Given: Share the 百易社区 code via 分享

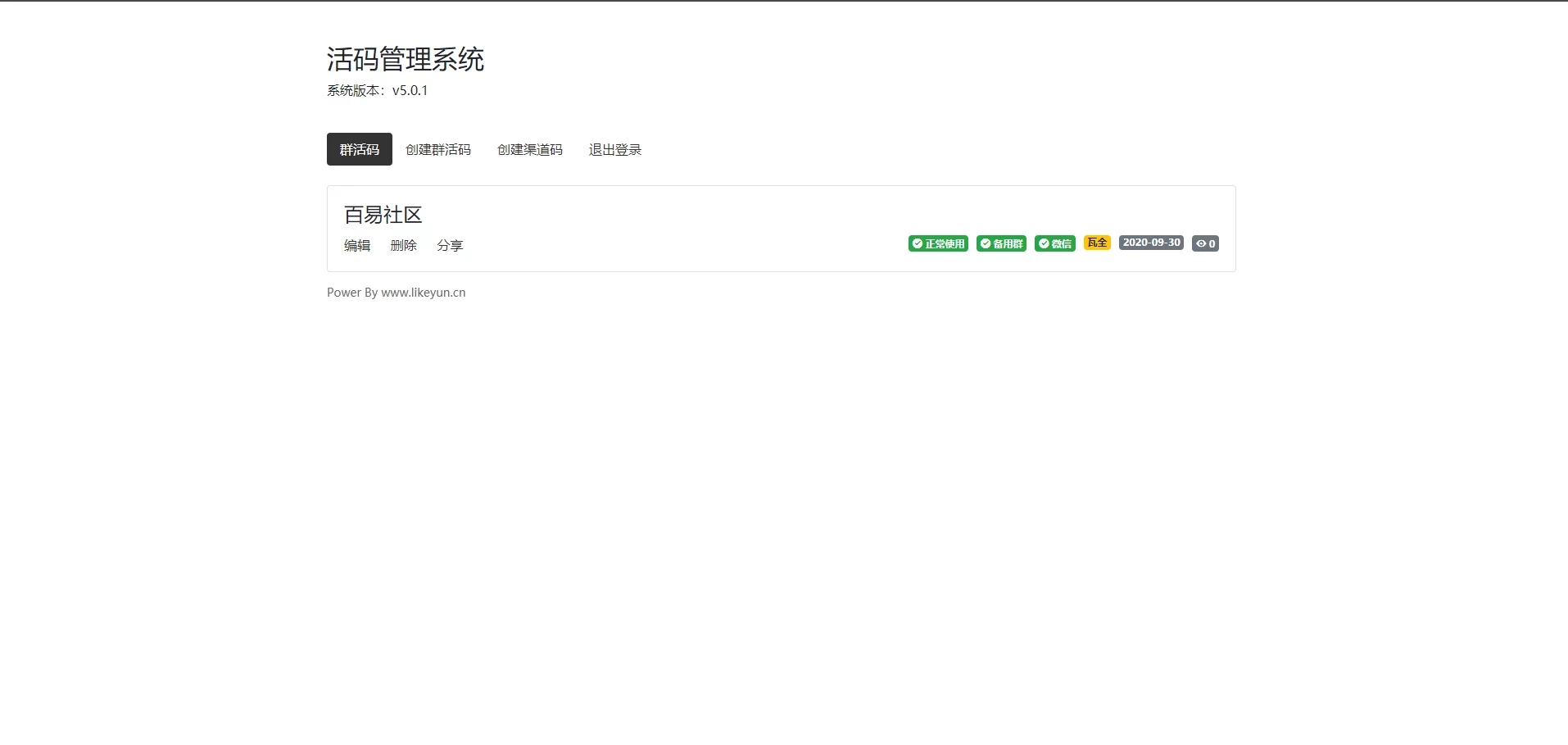Looking at the screenshot, I should pyautogui.click(x=450, y=245).
